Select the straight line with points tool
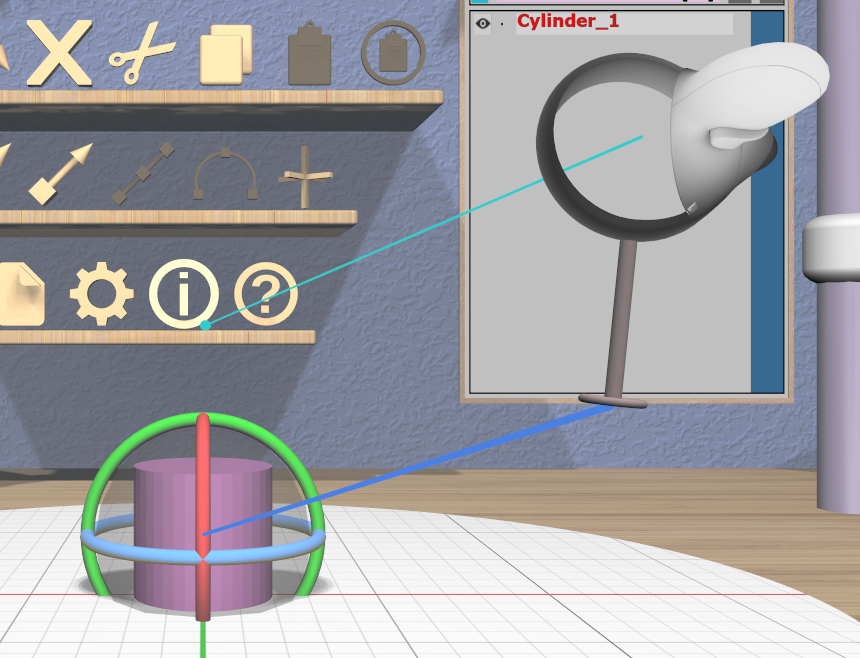This screenshot has height=658, width=860. click(x=143, y=174)
